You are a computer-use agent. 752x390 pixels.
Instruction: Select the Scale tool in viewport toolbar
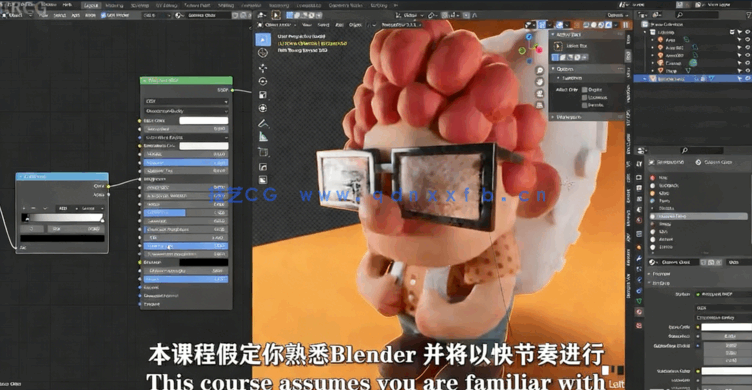(x=263, y=95)
